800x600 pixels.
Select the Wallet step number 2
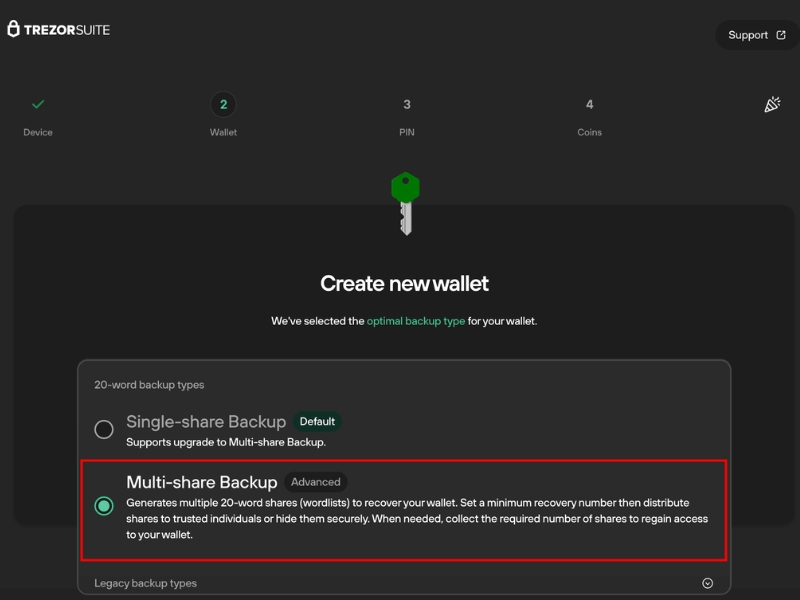pyautogui.click(x=223, y=105)
